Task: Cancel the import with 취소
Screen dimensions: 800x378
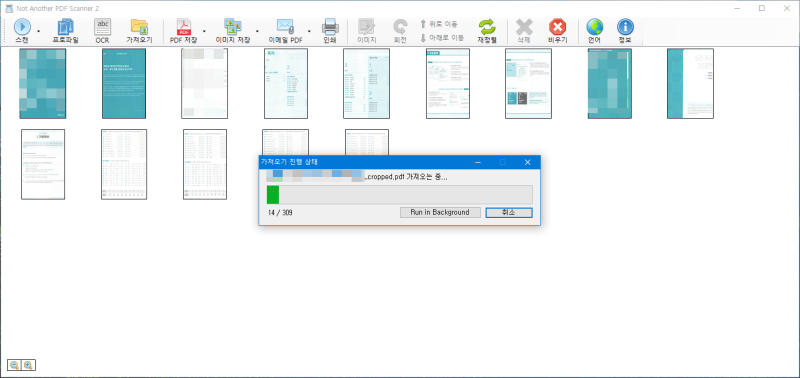Action: pos(509,212)
